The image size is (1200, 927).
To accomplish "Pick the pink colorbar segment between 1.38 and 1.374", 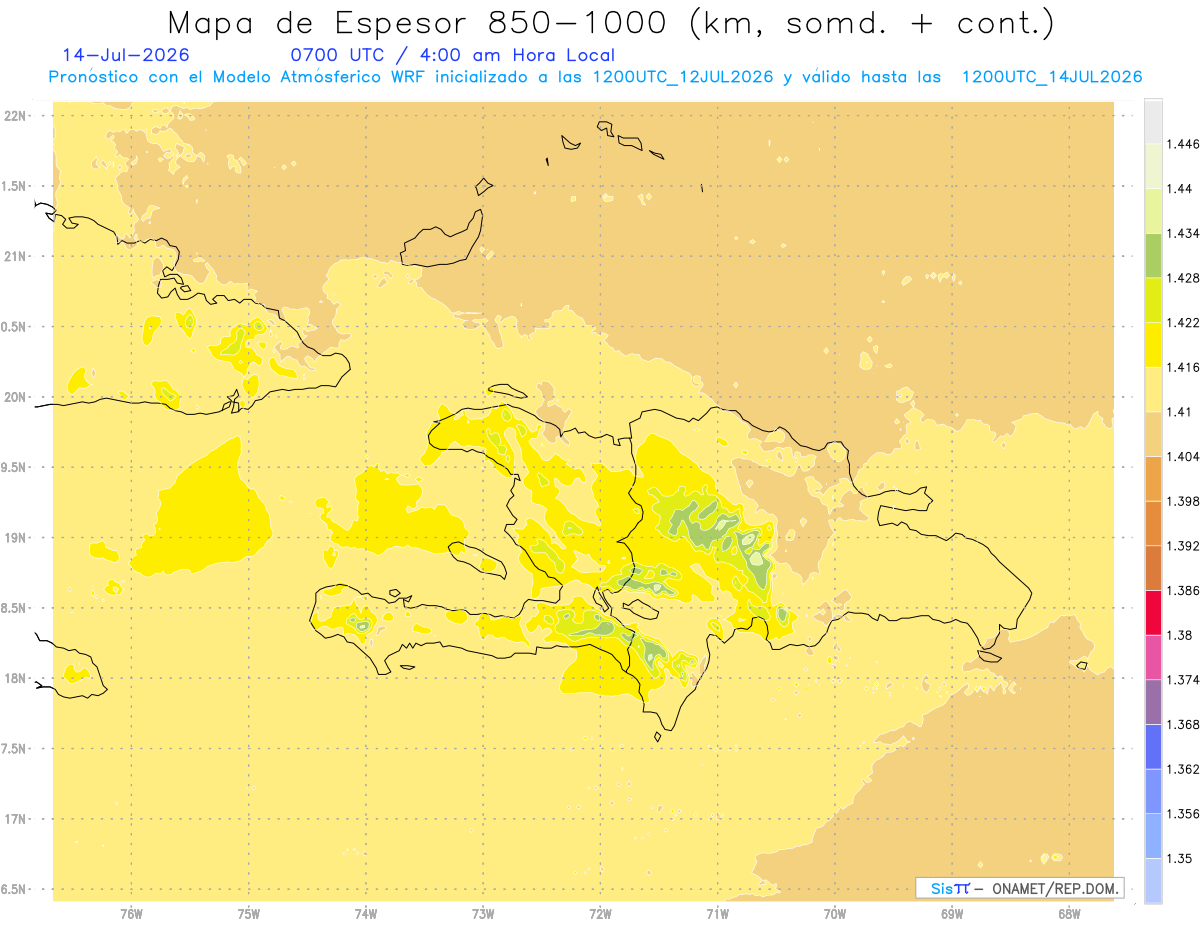I will click(x=1153, y=657).
